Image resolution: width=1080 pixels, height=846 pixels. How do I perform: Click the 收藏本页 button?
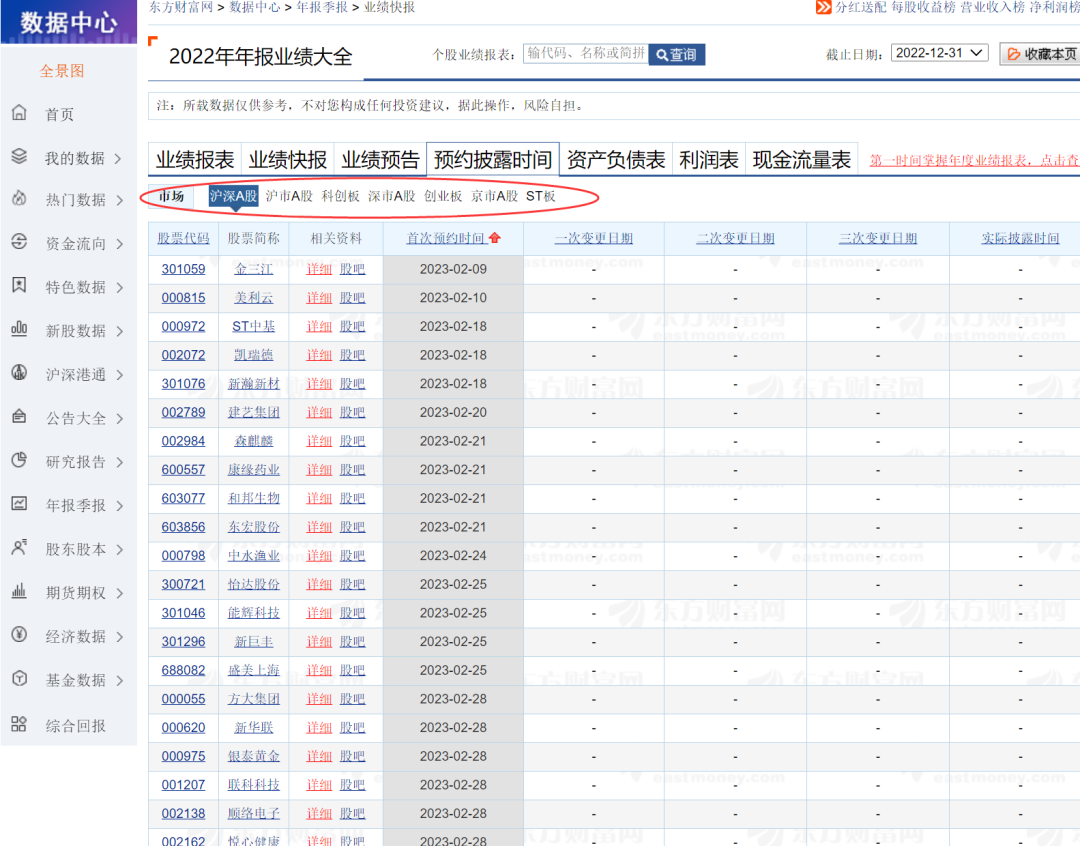coord(1040,54)
